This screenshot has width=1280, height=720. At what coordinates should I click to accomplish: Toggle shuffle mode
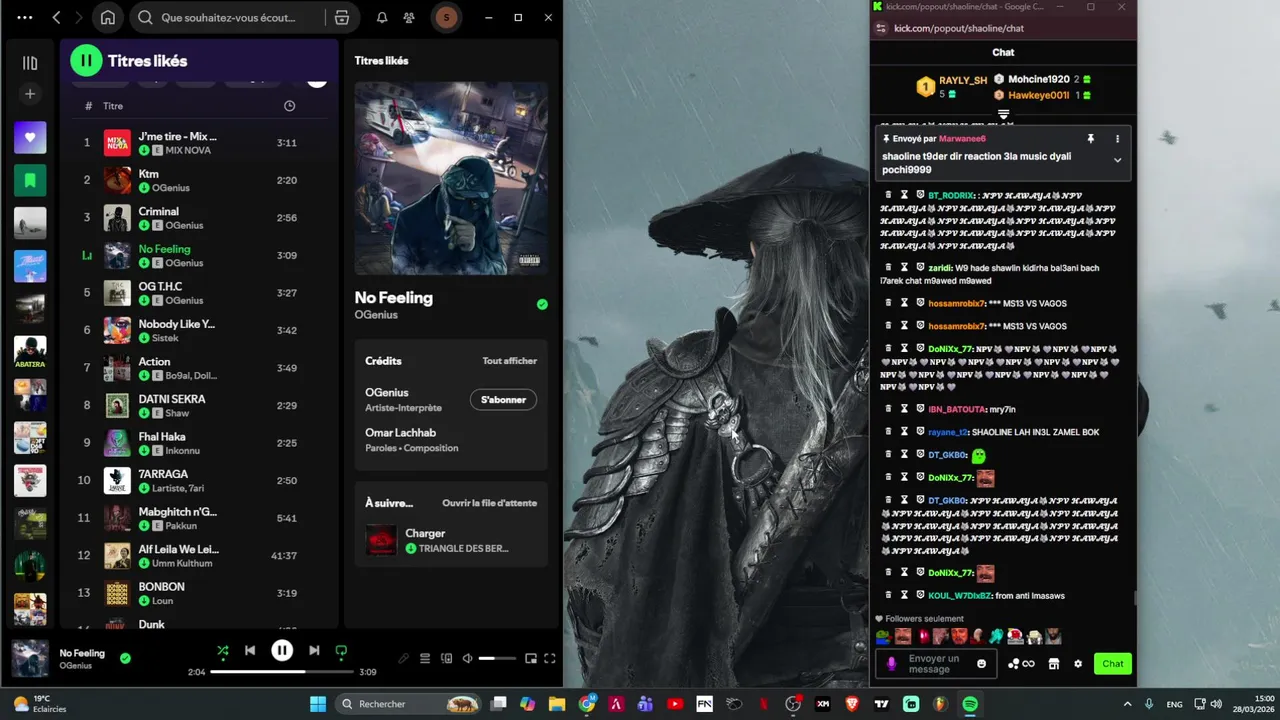pyautogui.click(x=223, y=651)
